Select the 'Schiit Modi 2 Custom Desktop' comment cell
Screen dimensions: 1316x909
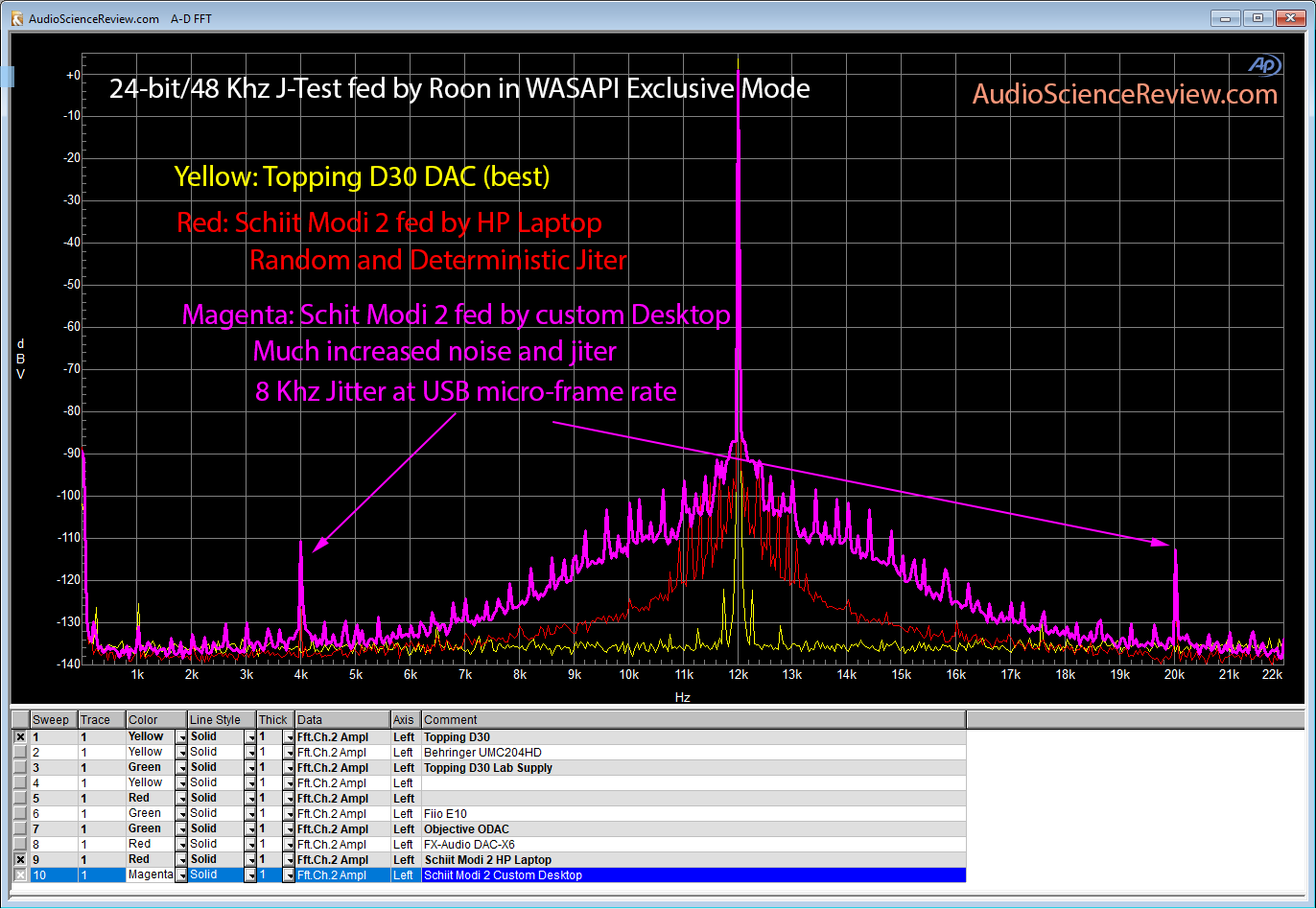tap(693, 874)
